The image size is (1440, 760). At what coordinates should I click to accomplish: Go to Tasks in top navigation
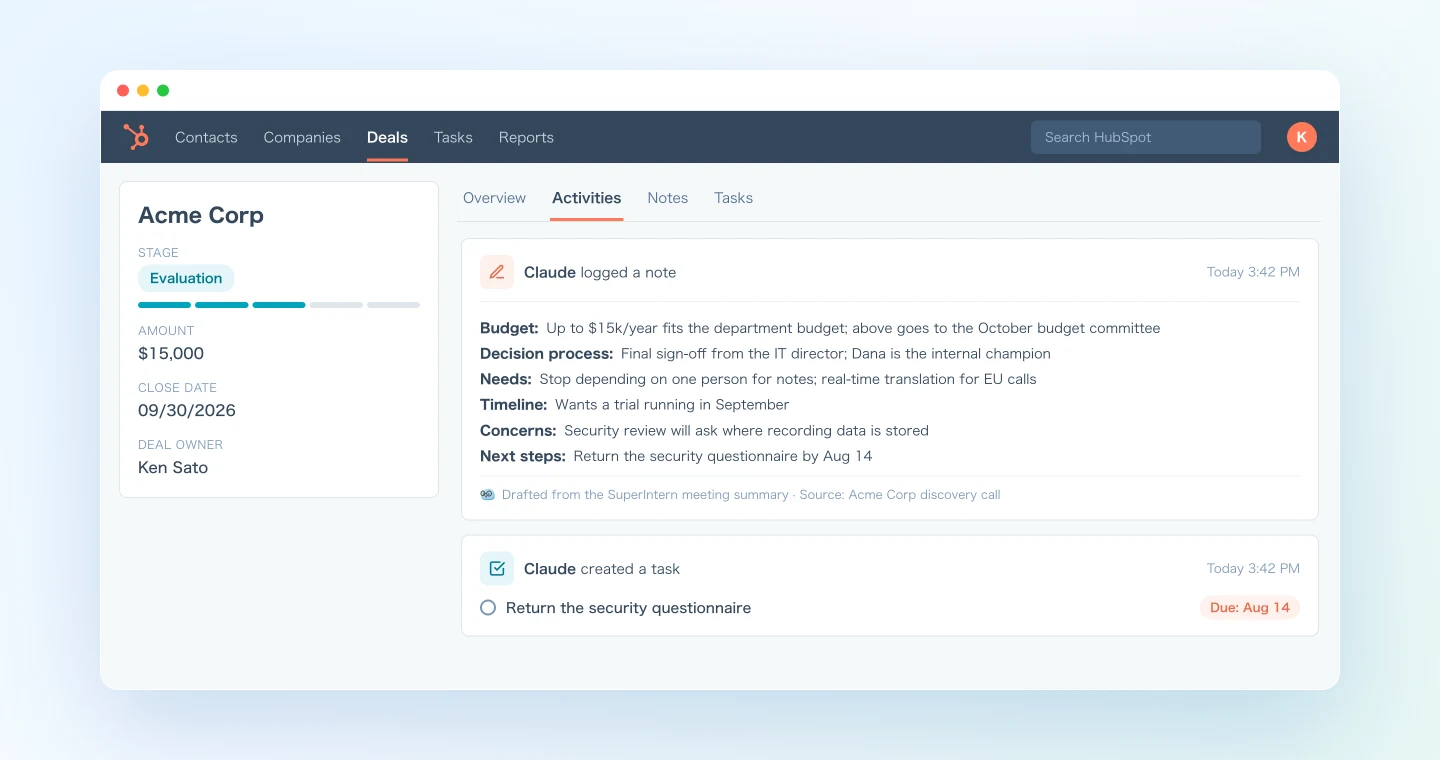(453, 137)
